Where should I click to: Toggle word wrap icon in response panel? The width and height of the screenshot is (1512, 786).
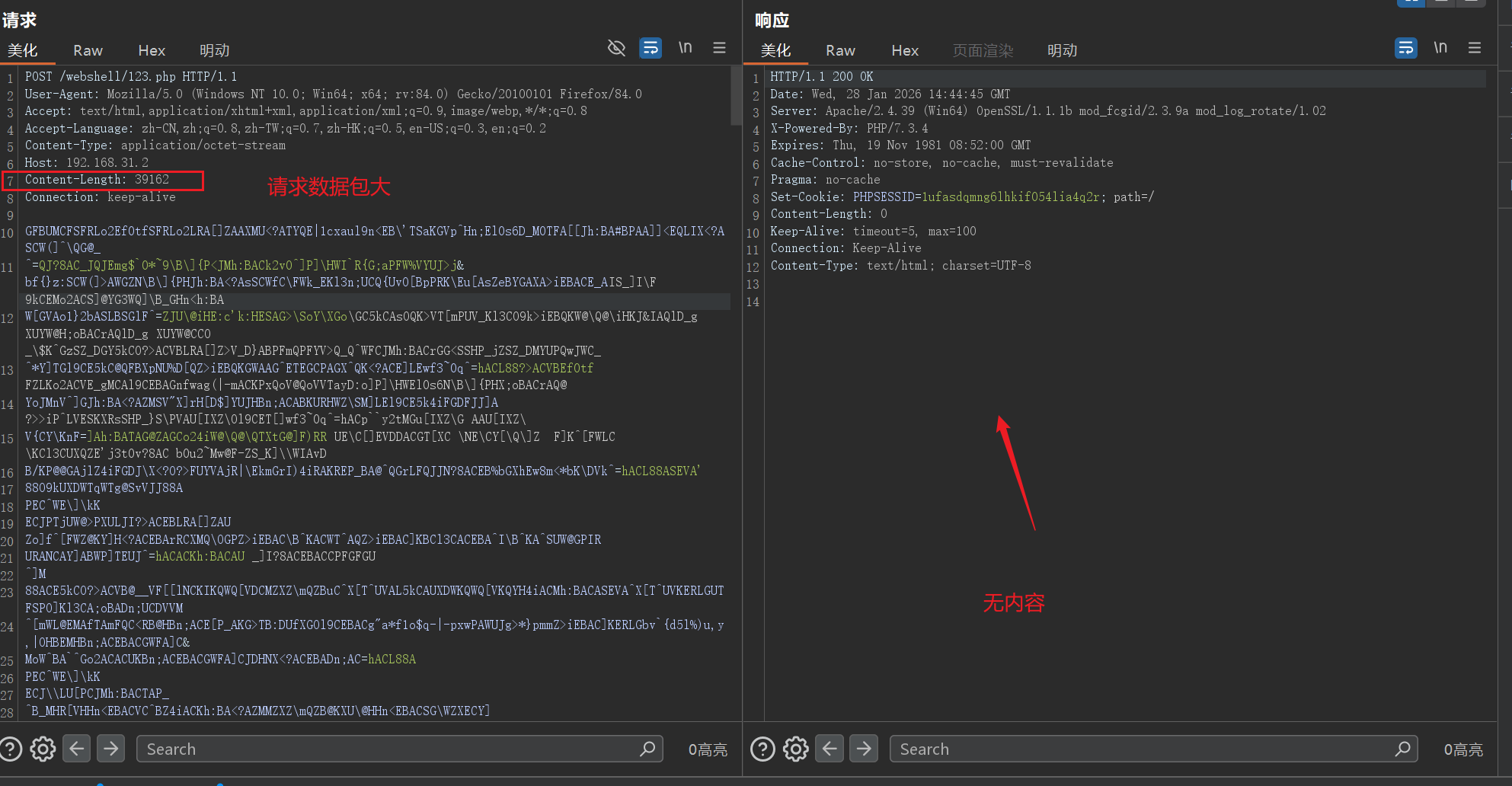(1405, 48)
